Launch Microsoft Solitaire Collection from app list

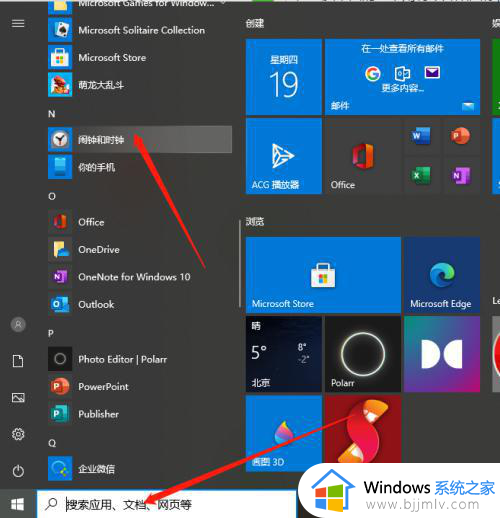[140, 30]
